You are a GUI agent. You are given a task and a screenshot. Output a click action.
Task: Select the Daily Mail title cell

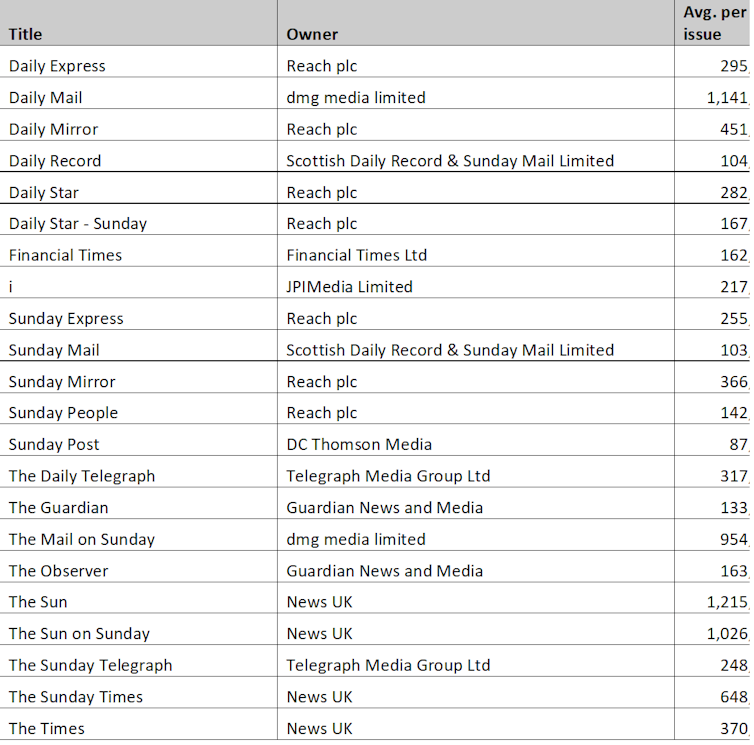click(46, 98)
